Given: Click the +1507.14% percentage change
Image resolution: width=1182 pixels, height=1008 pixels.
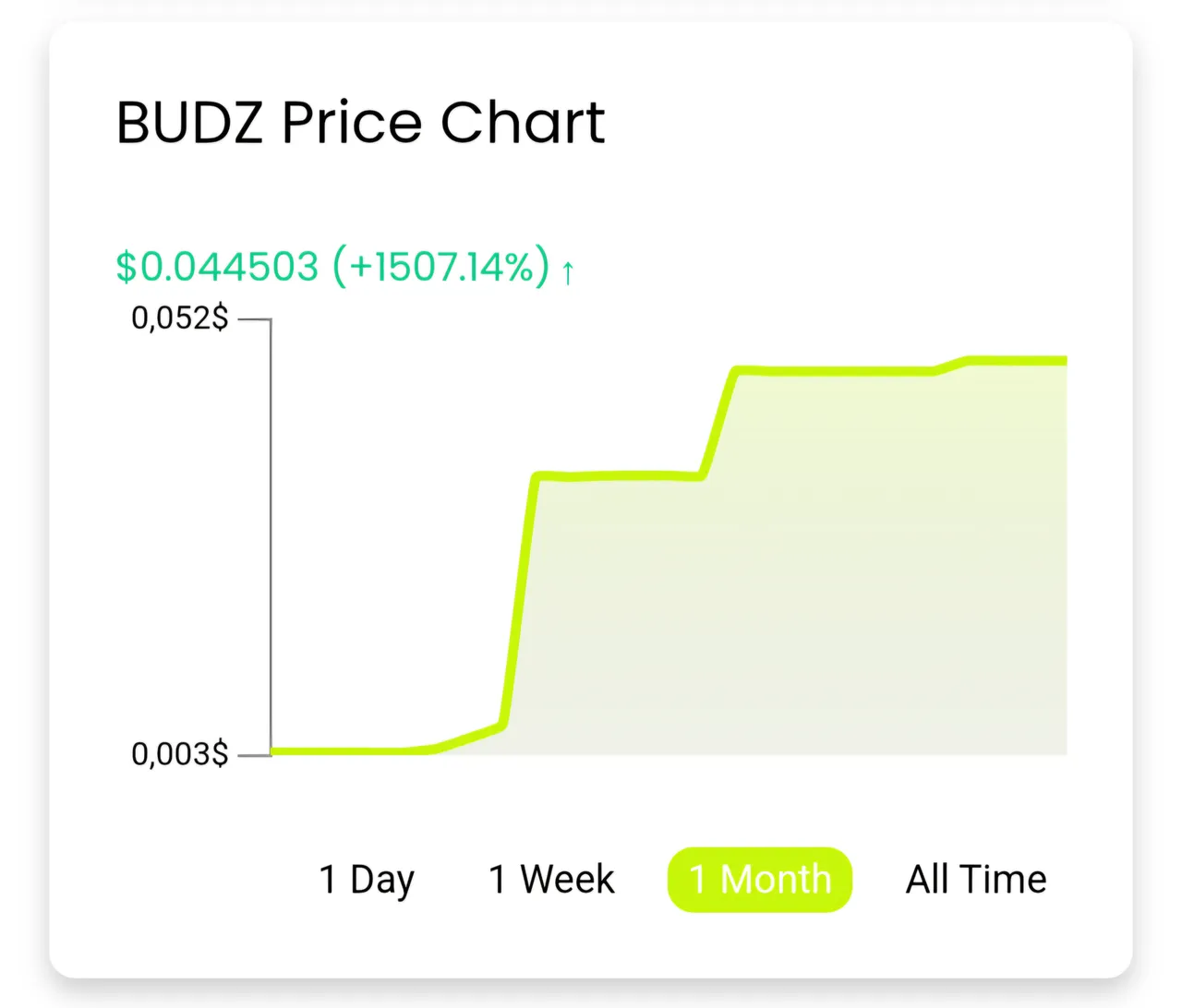Looking at the screenshot, I should coord(441,267).
